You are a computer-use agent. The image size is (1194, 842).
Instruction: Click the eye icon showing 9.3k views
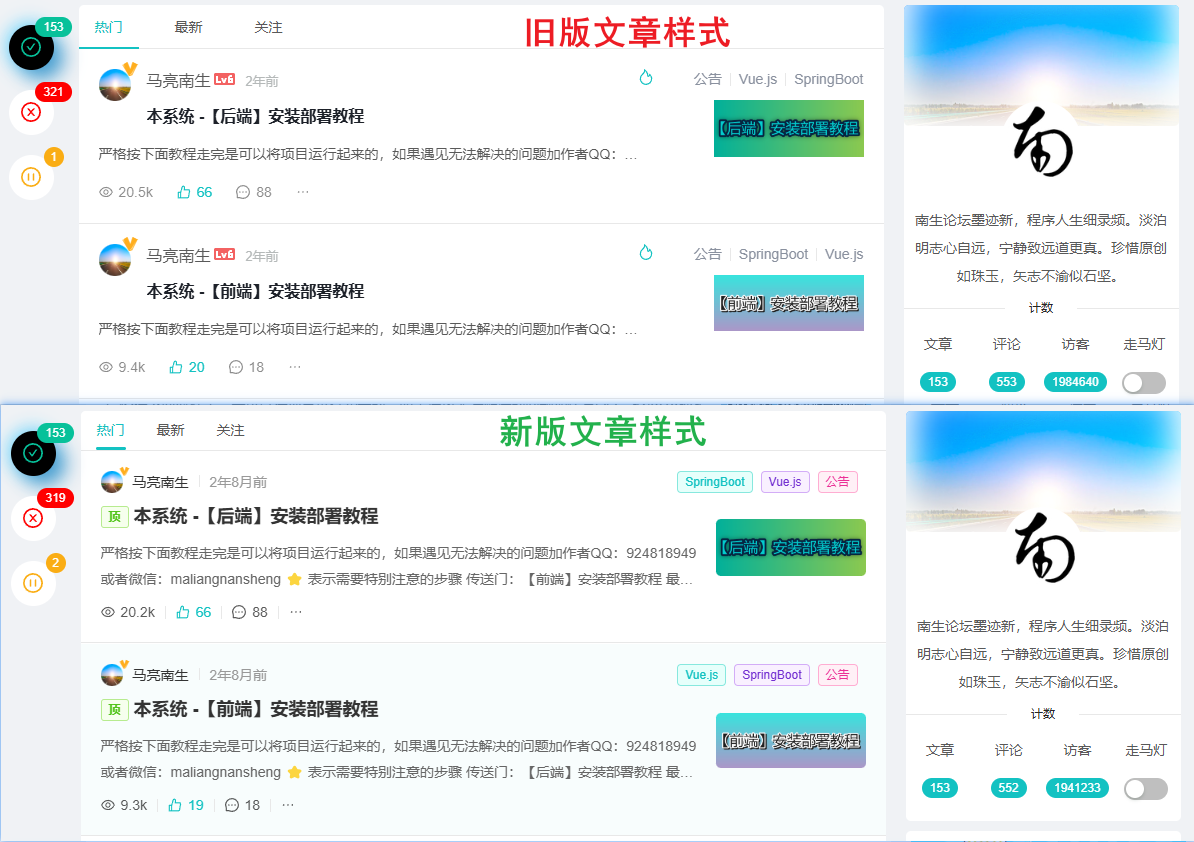[x=108, y=805]
